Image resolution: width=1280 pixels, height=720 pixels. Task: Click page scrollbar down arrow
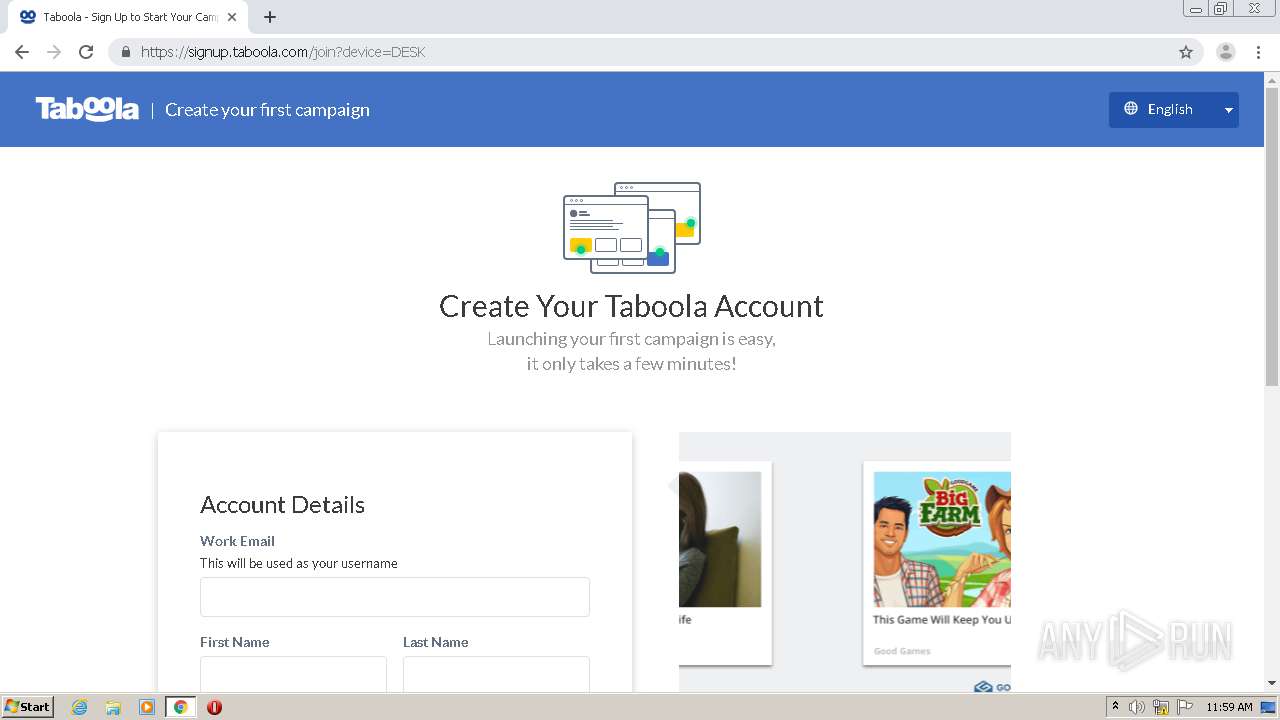1272,683
